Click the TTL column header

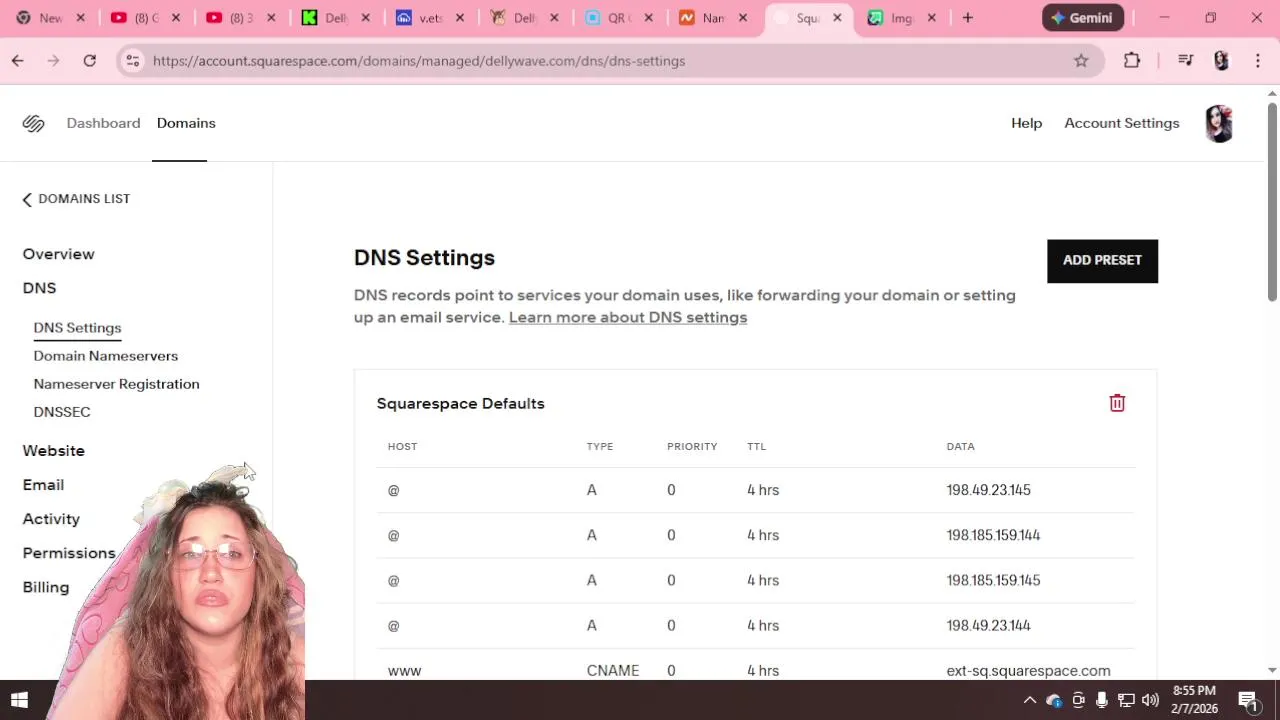coord(756,446)
